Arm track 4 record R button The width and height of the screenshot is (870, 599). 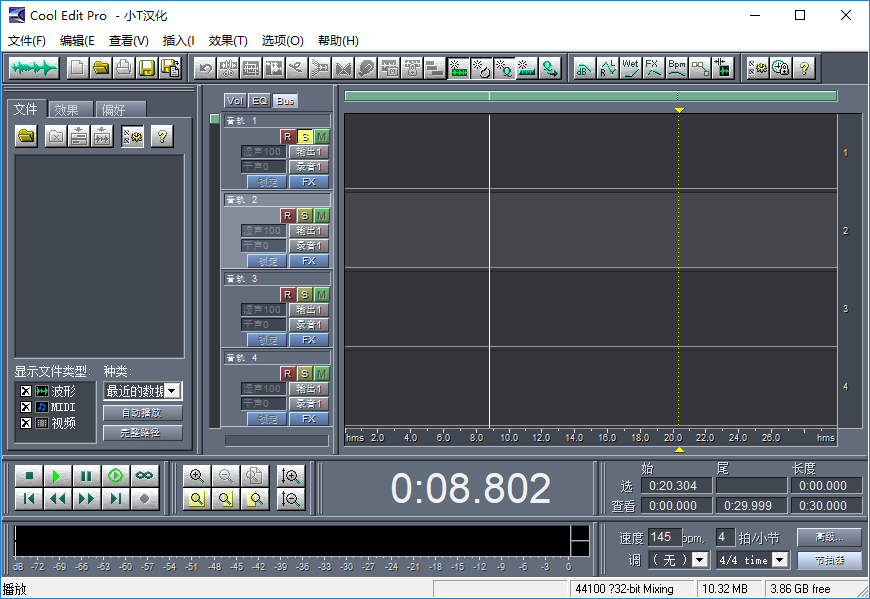[287, 373]
